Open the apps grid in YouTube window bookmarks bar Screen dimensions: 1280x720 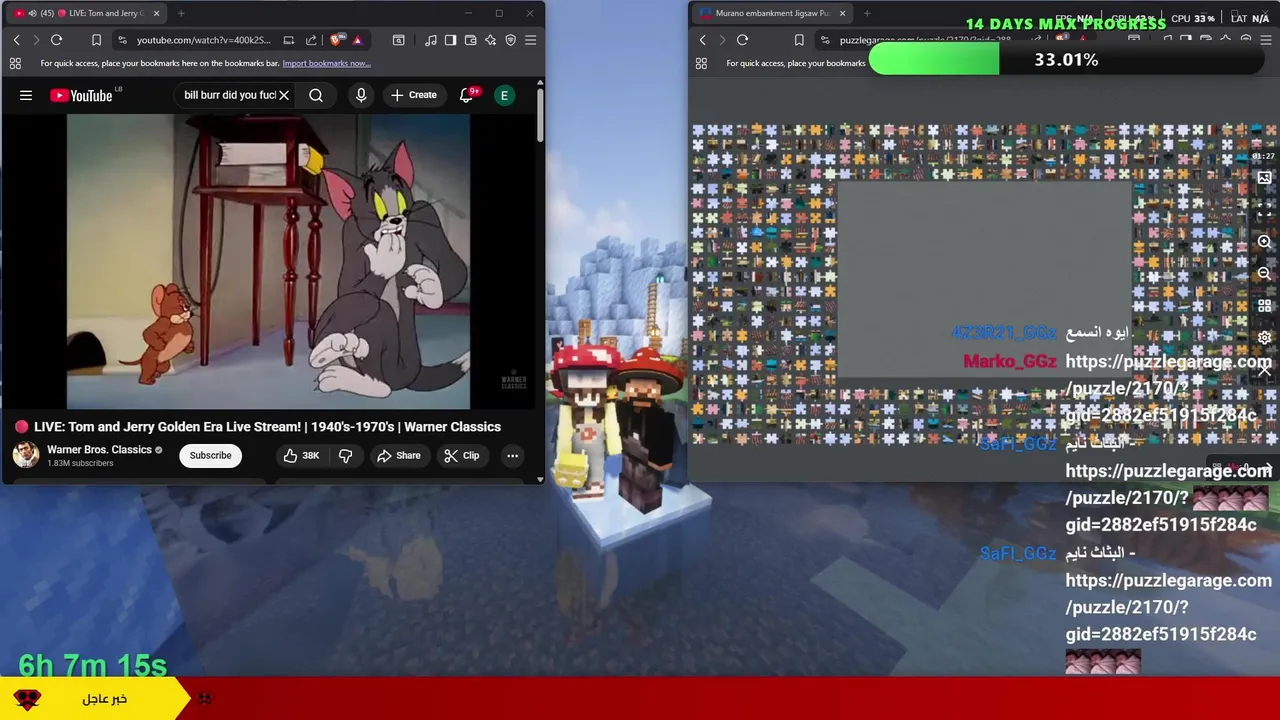(15, 63)
